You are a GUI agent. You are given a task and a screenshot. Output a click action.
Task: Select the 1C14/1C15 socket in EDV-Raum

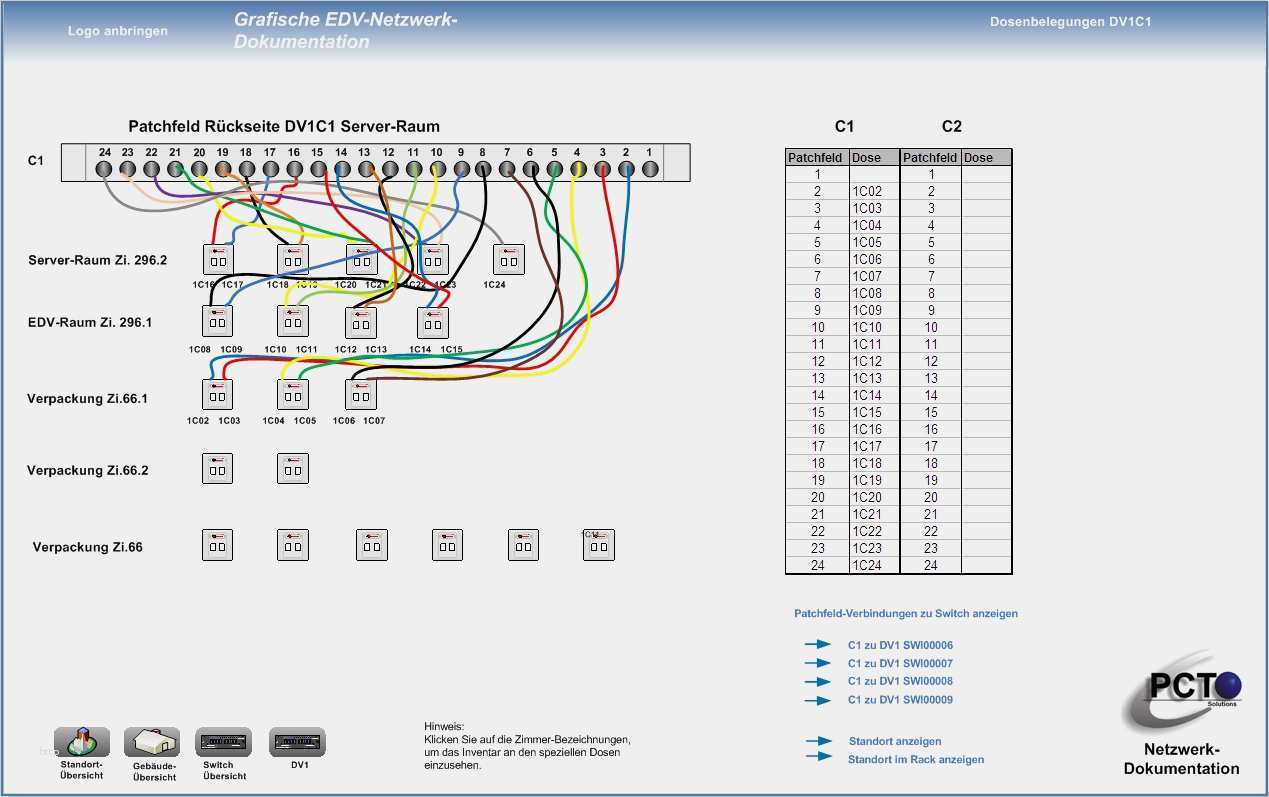[x=433, y=322]
